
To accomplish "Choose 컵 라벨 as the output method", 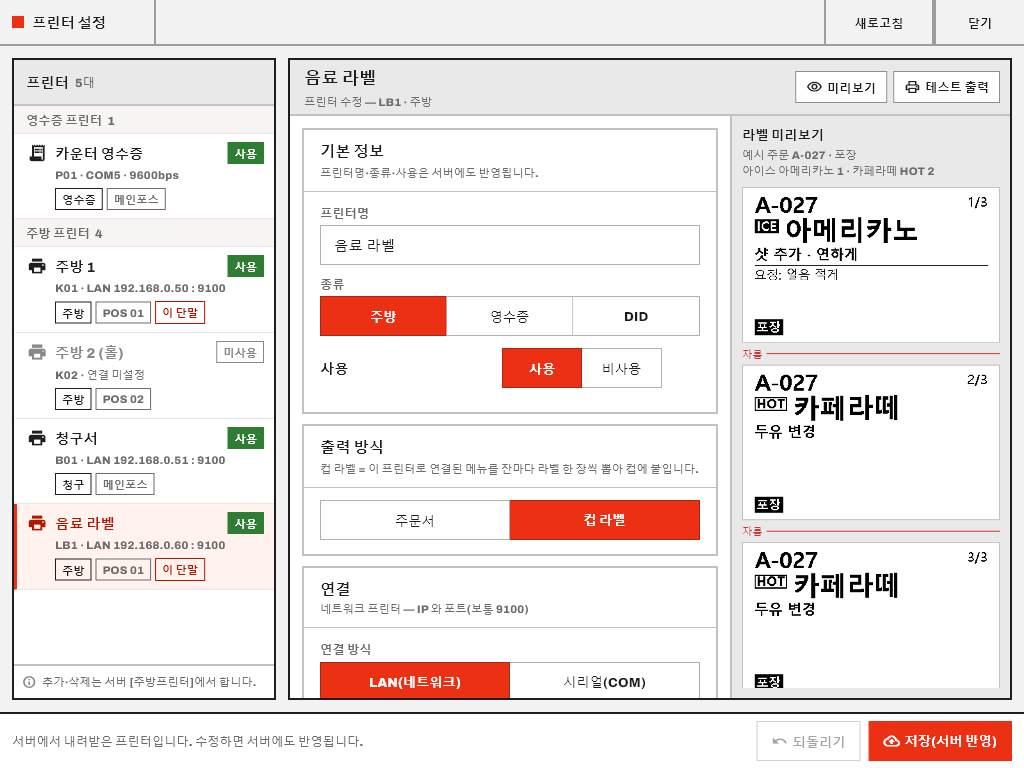I will (x=605, y=520).
